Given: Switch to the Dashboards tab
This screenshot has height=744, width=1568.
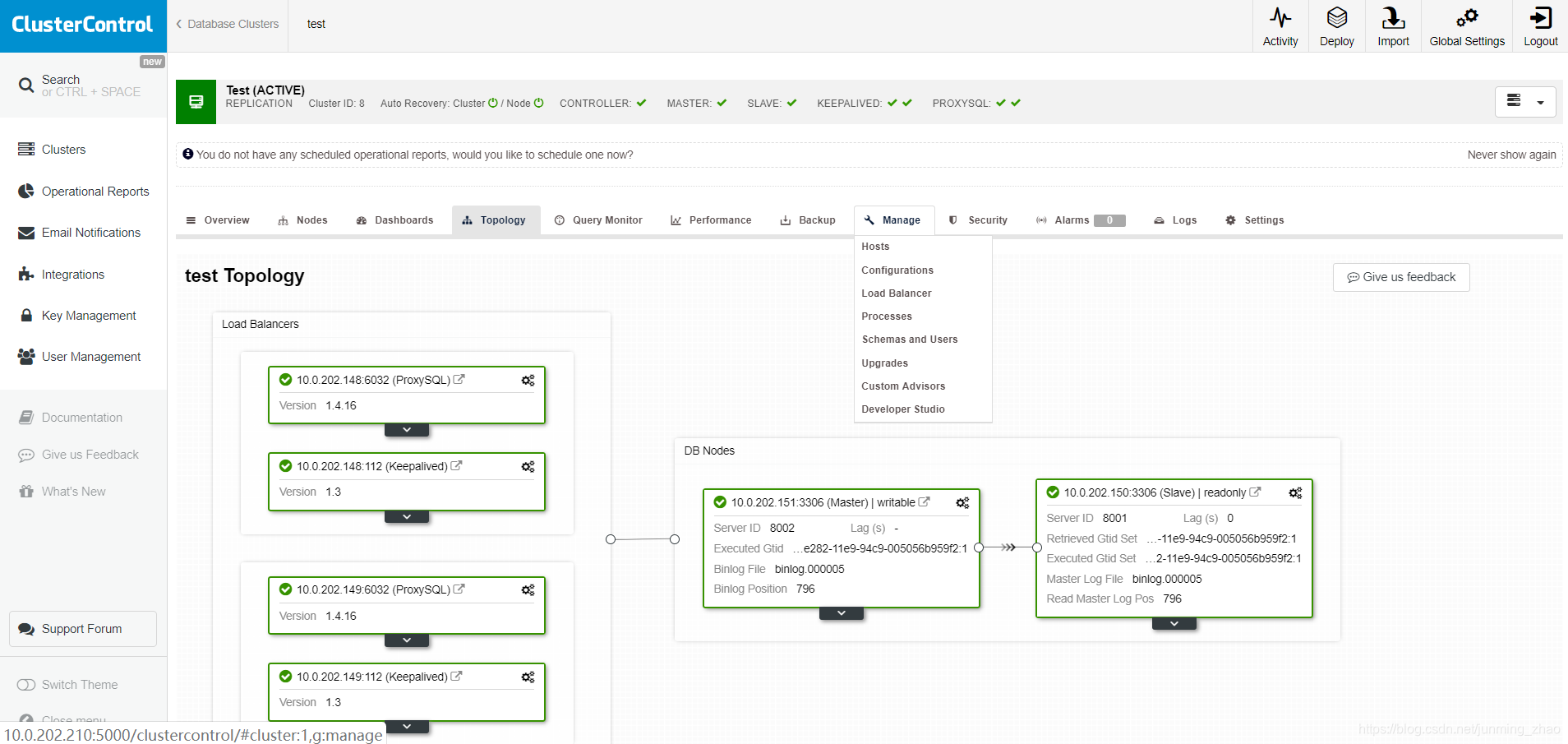Looking at the screenshot, I should 395,220.
